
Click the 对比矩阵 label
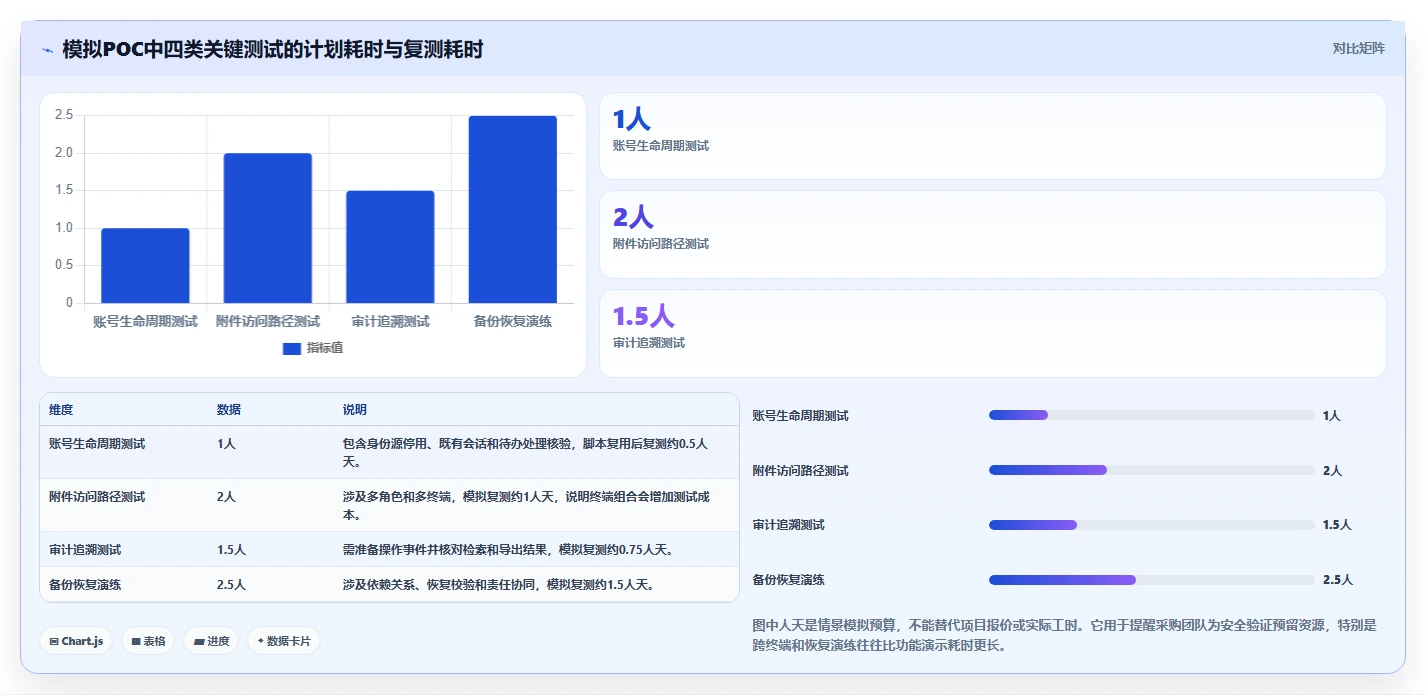click(1358, 48)
